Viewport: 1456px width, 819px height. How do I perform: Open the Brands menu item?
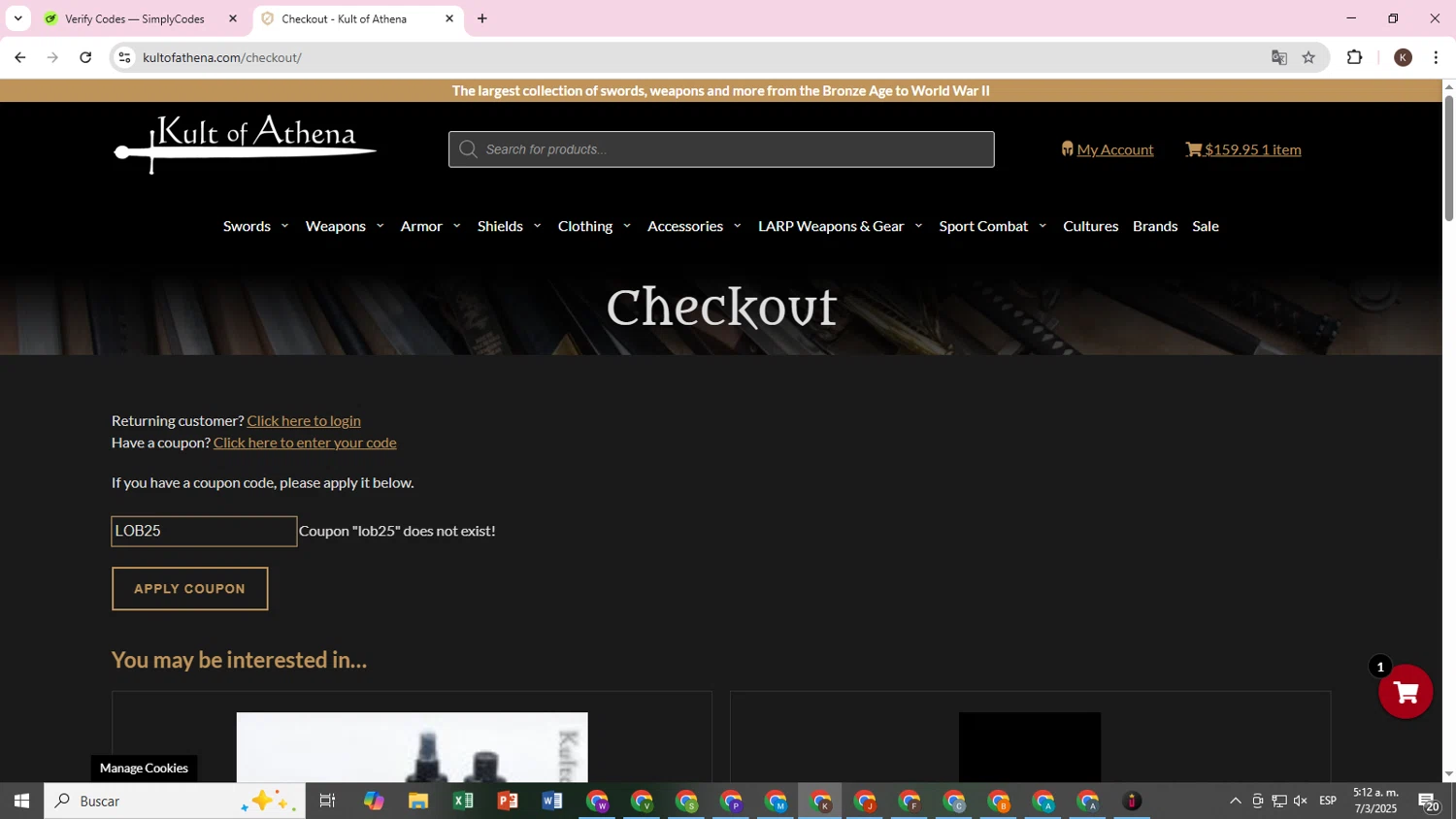coord(1155,226)
